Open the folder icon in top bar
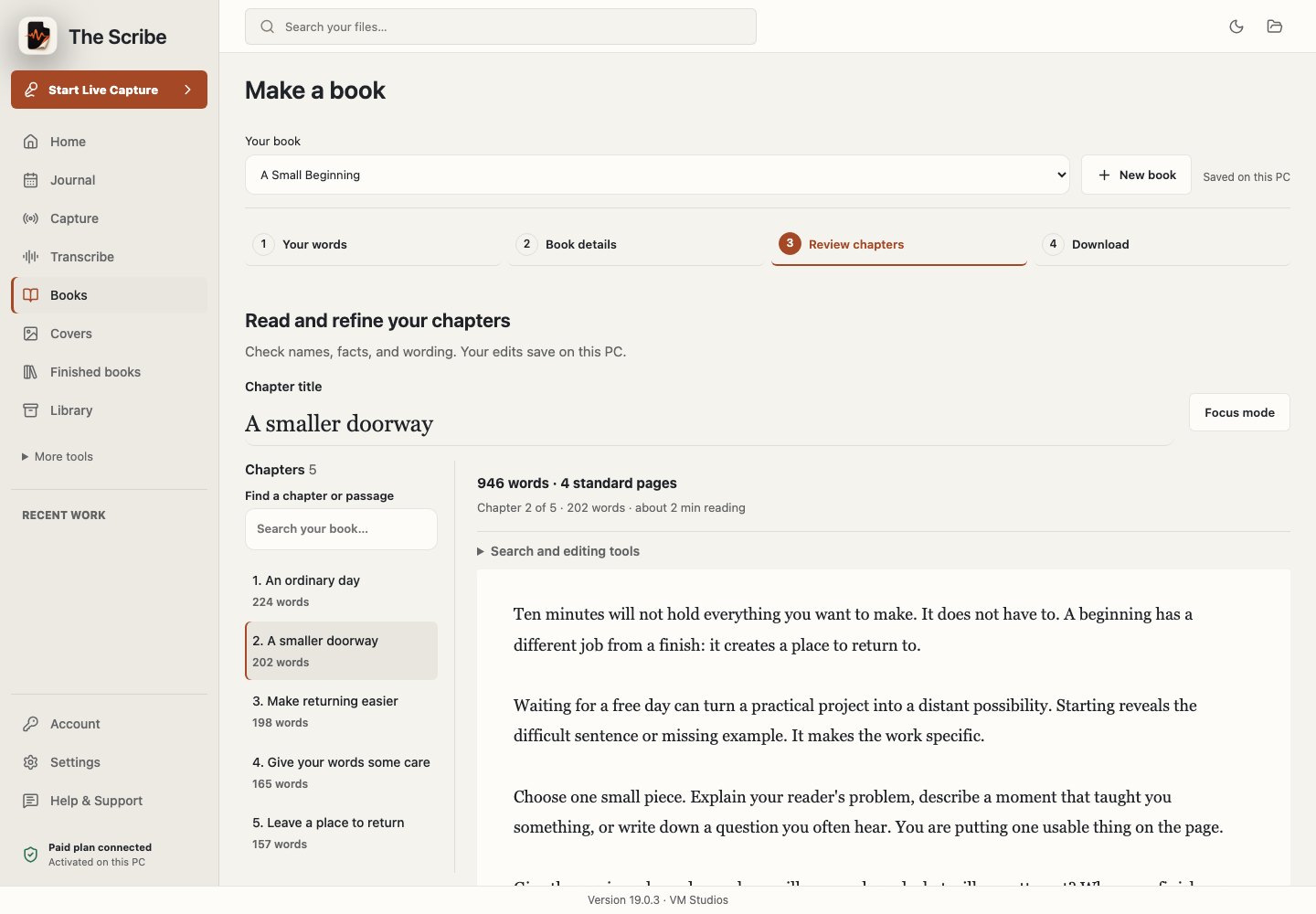The width and height of the screenshot is (1316, 914). [1275, 27]
